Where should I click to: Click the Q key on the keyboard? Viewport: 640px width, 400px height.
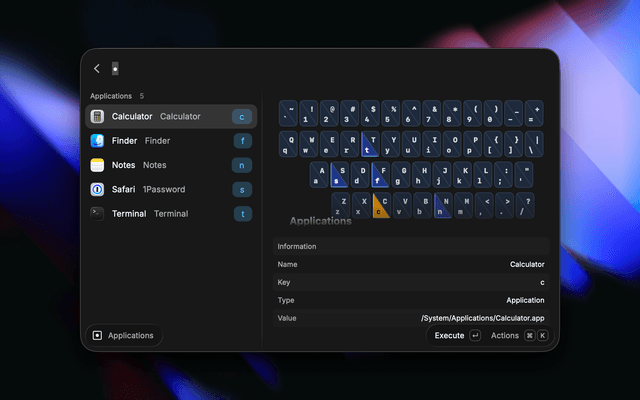click(288, 144)
